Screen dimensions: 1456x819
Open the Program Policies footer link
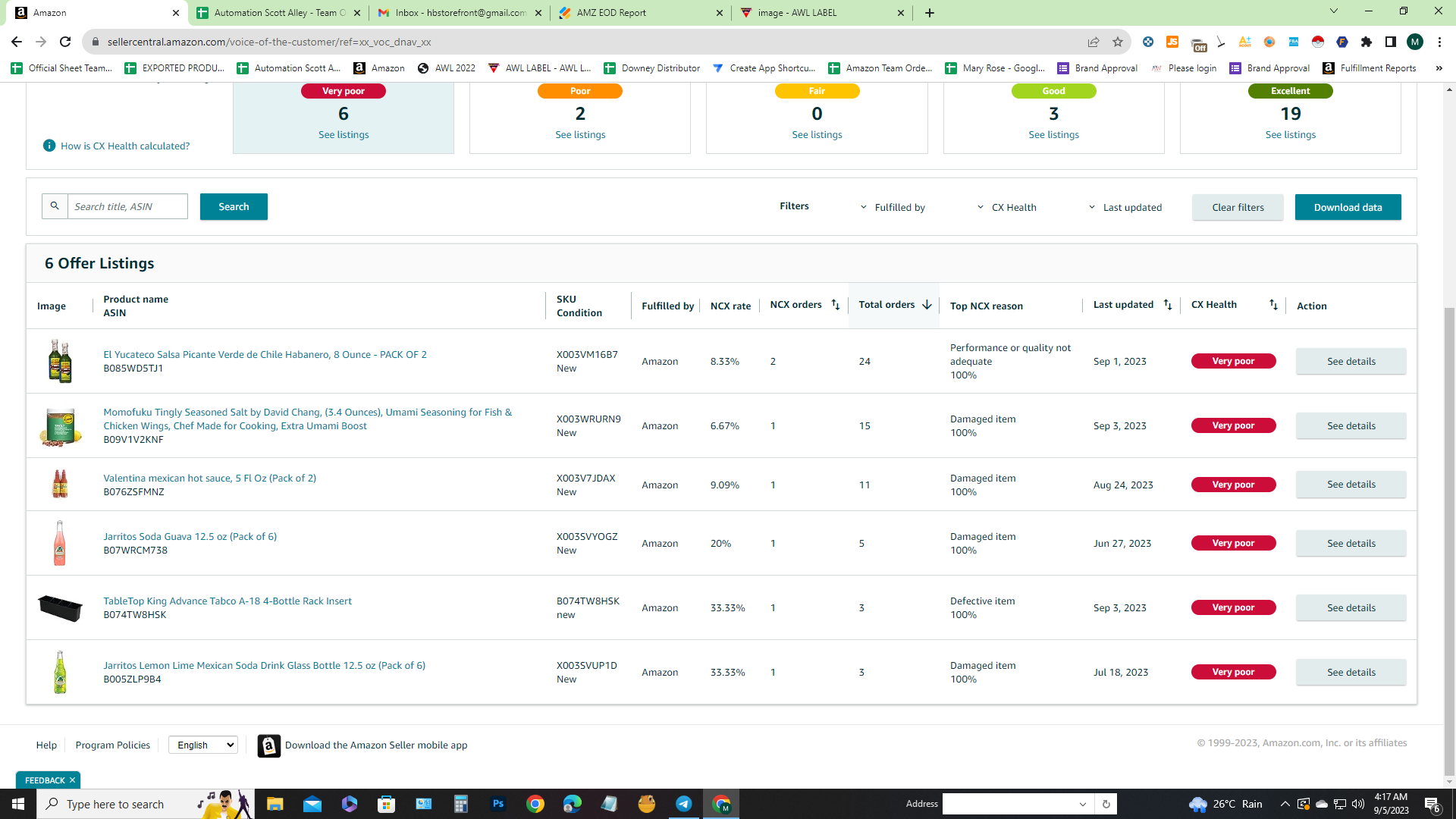[112, 745]
